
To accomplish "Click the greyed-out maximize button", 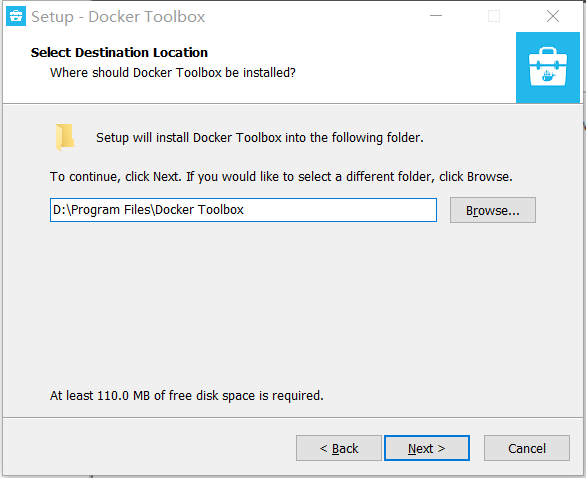I will pyautogui.click(x=494, y=16).
